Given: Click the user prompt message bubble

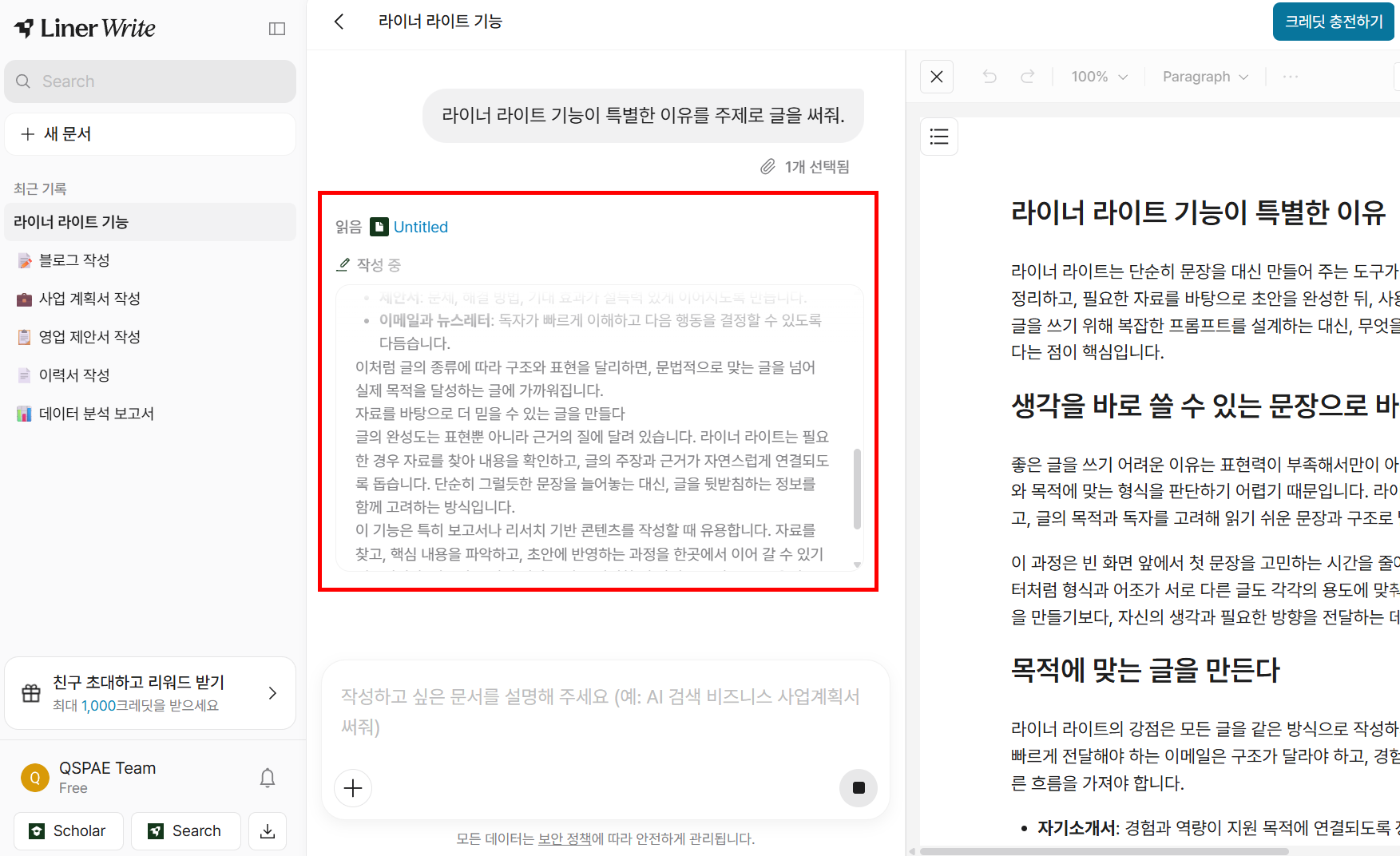Looking at the screenshot, I should [x=643, y=116].
